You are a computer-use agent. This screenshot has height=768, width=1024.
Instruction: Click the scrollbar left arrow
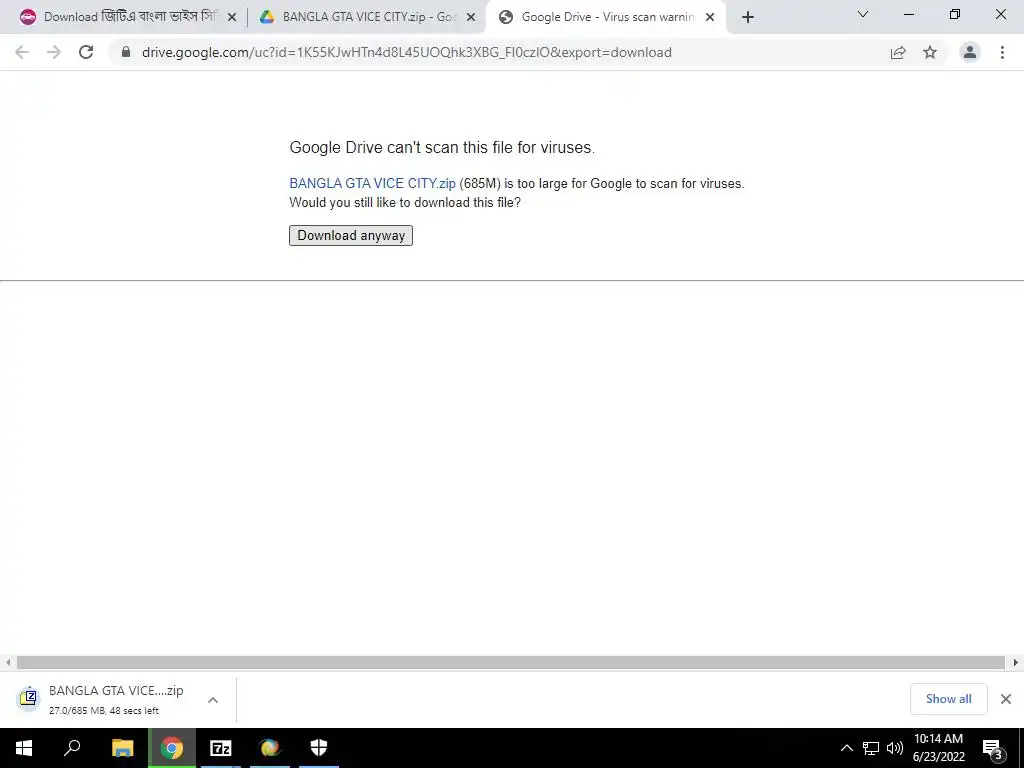8,663
